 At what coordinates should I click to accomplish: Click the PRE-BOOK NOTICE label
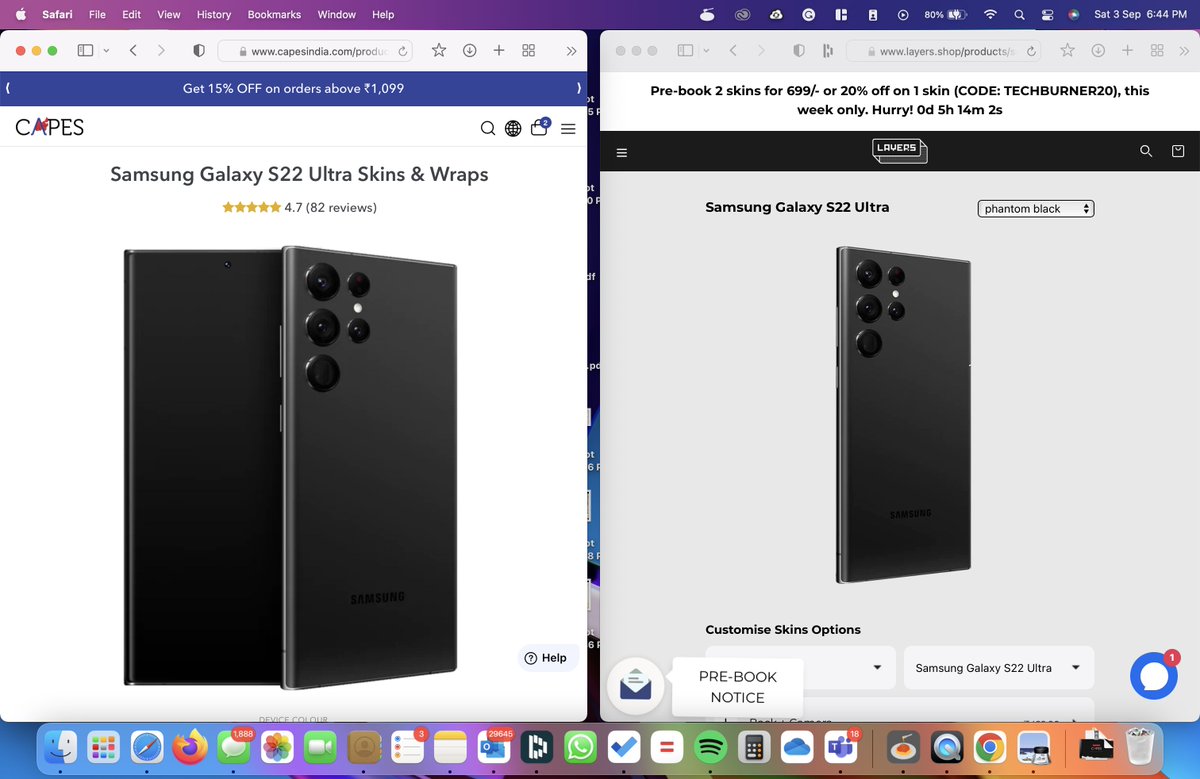pos(738,687)
